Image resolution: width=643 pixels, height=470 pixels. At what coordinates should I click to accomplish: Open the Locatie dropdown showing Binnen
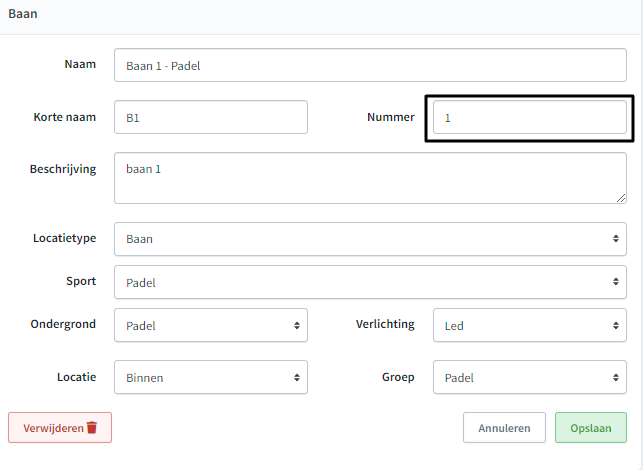click(x=211, y=377)
